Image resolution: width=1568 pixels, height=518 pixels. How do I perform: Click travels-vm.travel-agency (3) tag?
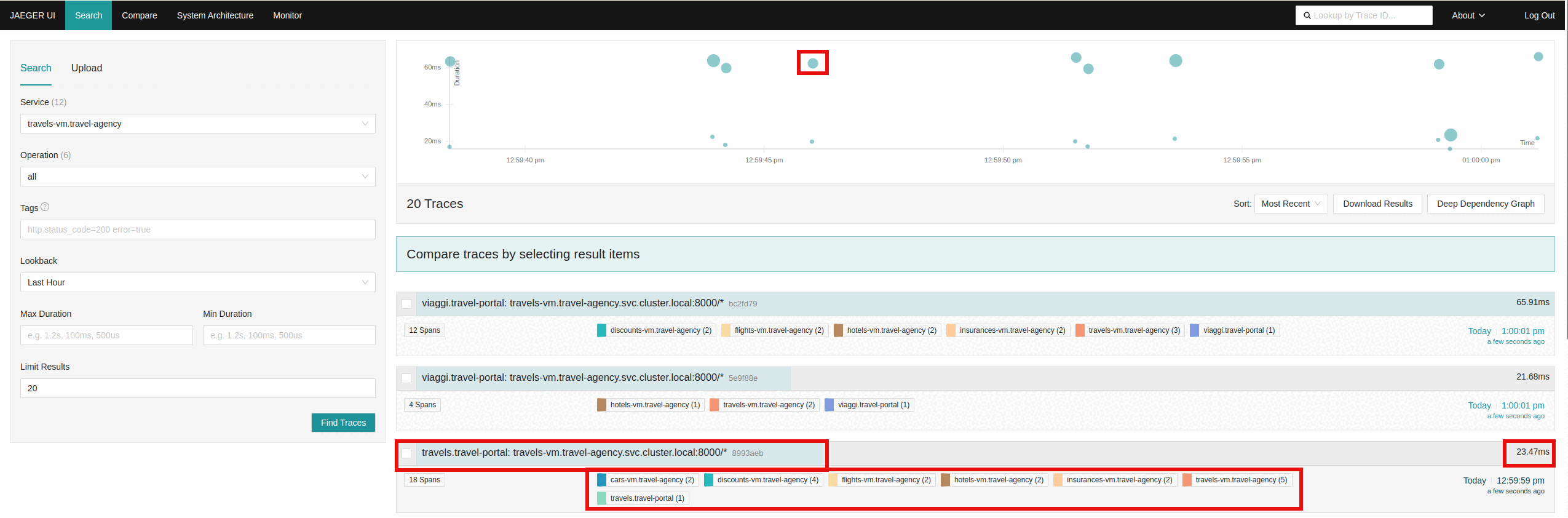[1130, 330]
